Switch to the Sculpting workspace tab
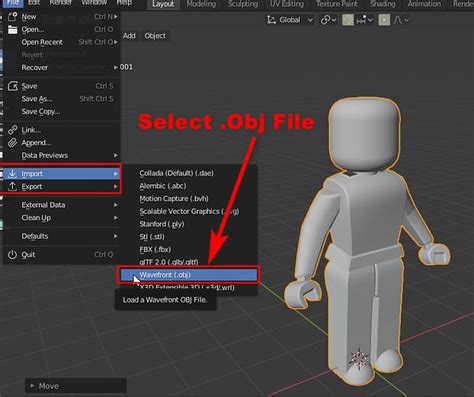The image size is (474, 397). 243,4
